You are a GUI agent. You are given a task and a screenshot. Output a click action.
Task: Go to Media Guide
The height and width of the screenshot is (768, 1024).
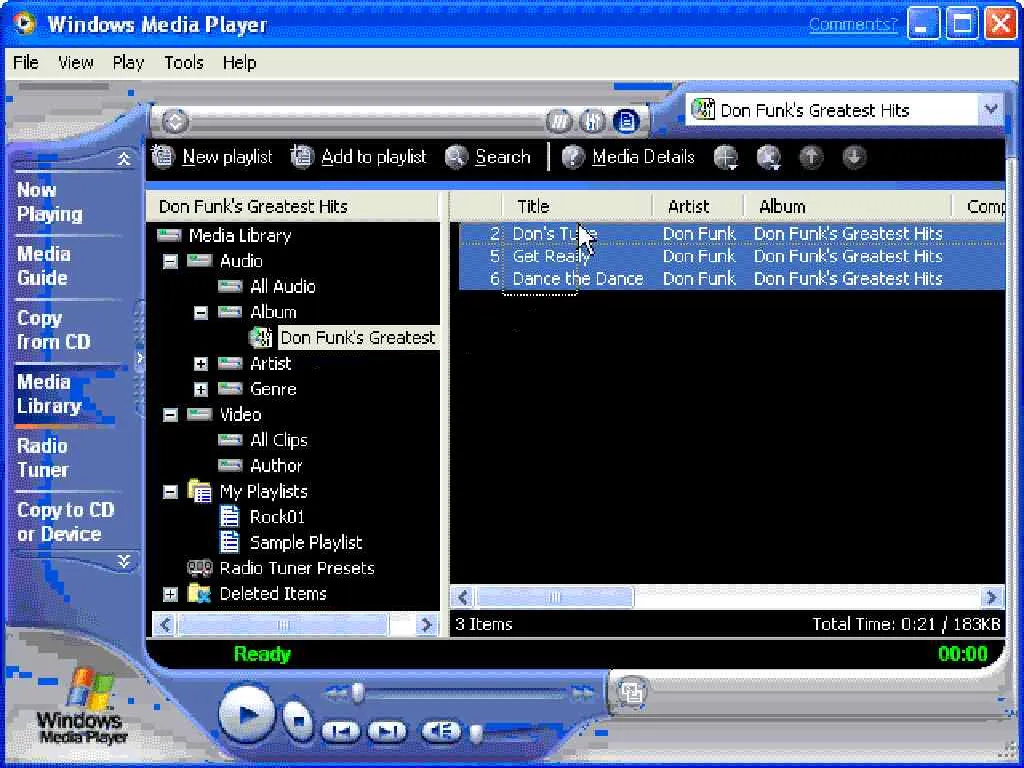point(43,266)
